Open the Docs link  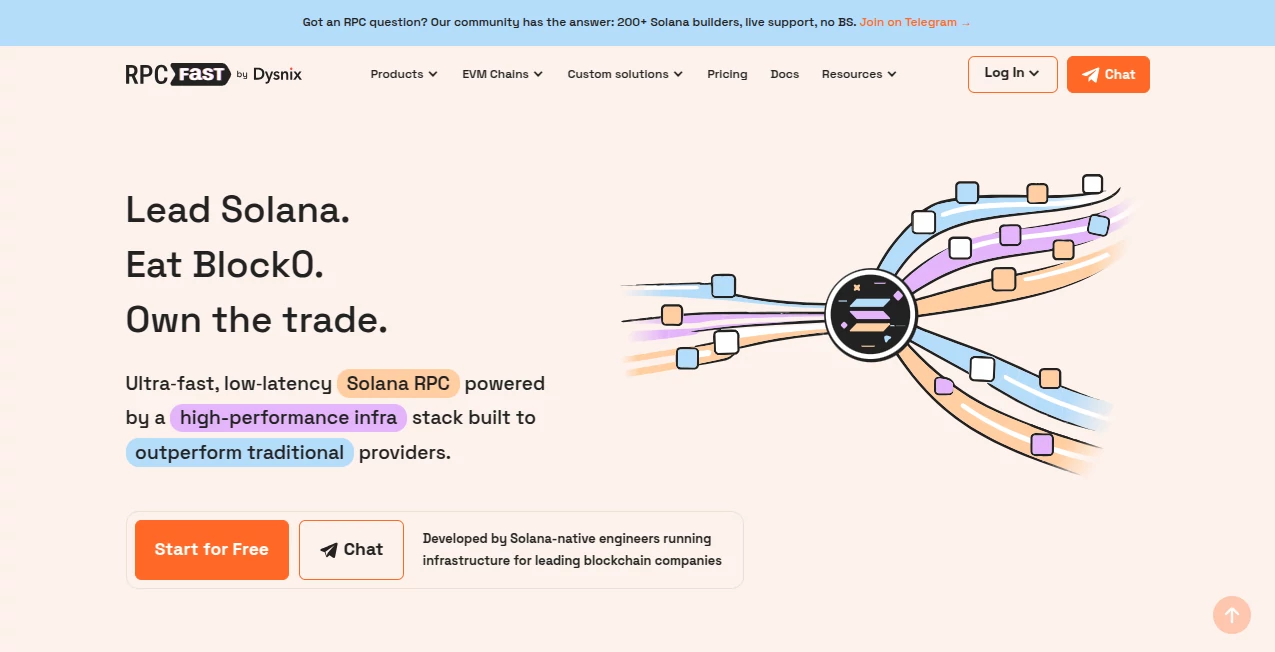point(785,74)
